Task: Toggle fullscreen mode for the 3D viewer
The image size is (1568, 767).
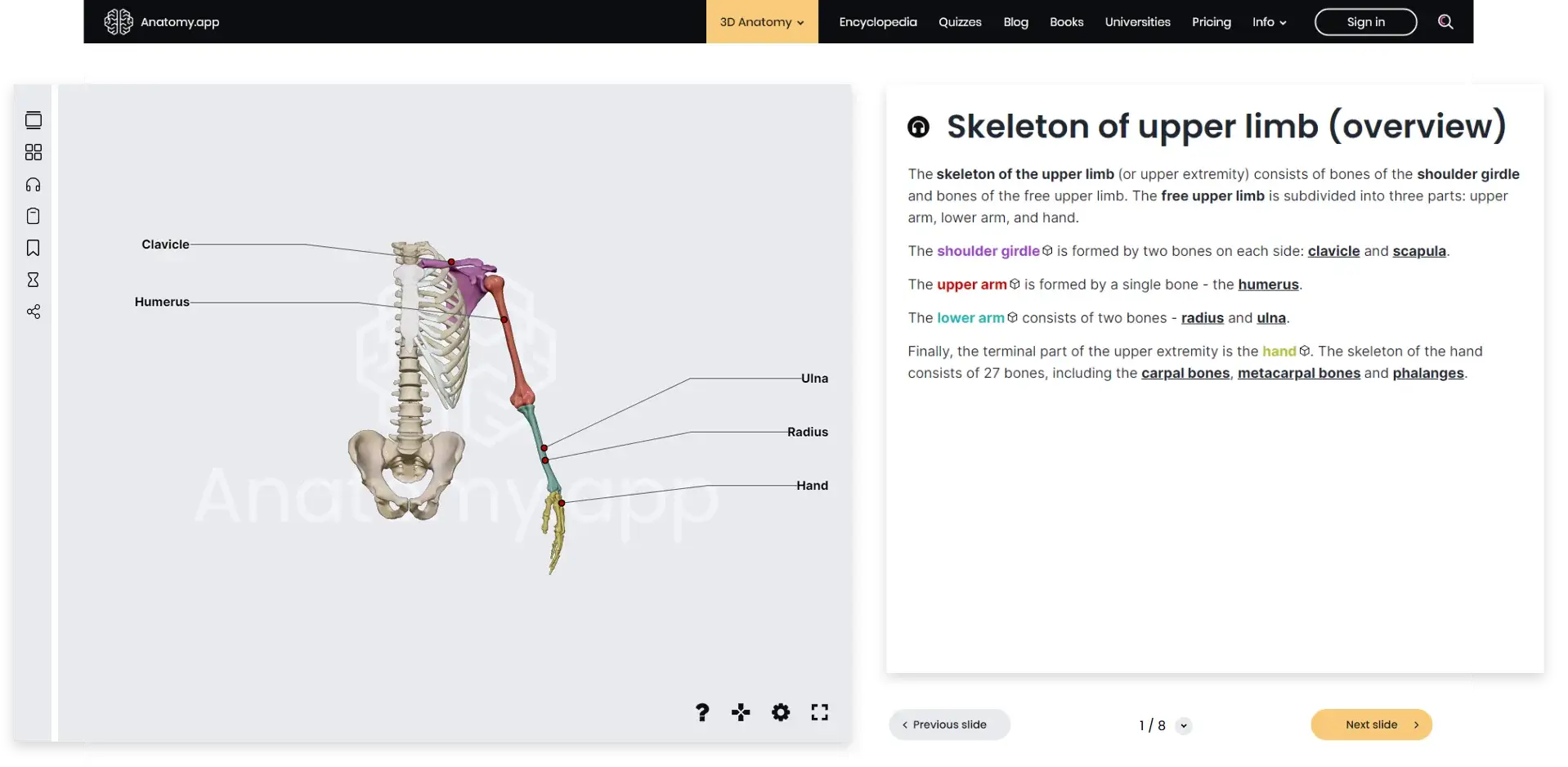Action: [819, 712]
